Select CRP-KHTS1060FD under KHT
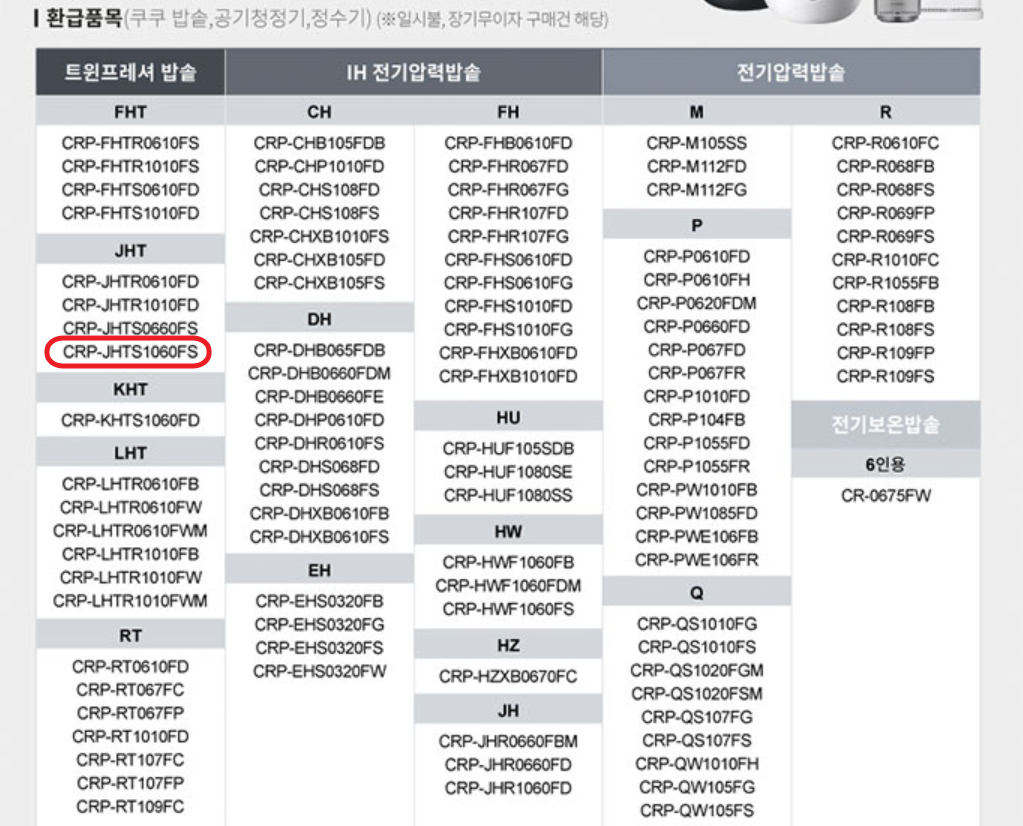The width and height of the screenshot is (1023, 826). click(x=130, y=421)
